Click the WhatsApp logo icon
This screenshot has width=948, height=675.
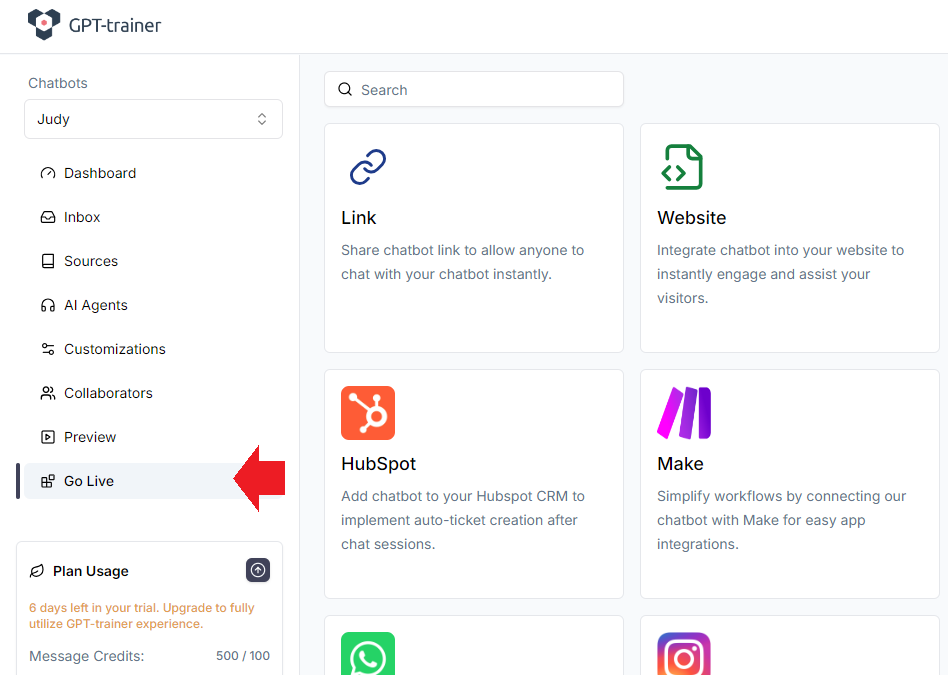click(x=368, y=654)
